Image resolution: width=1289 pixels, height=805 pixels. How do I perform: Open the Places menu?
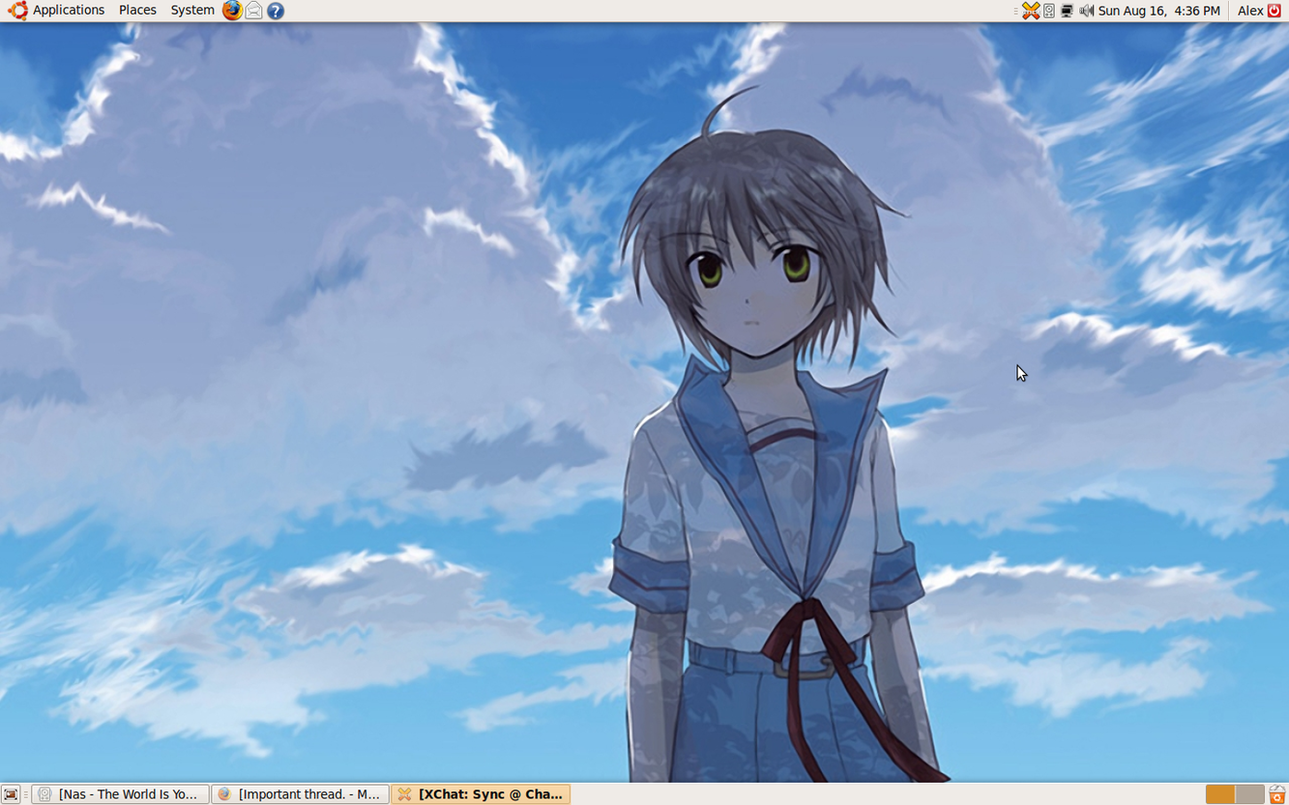tap(137, 10)
